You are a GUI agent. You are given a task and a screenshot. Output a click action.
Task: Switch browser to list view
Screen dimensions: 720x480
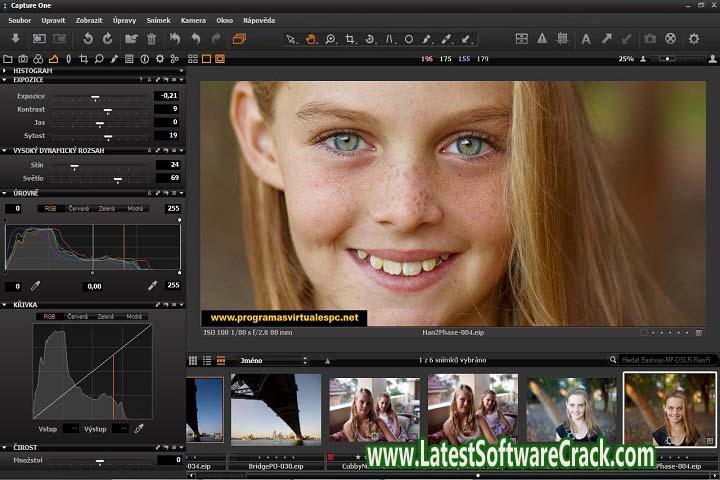click(207, 360)
